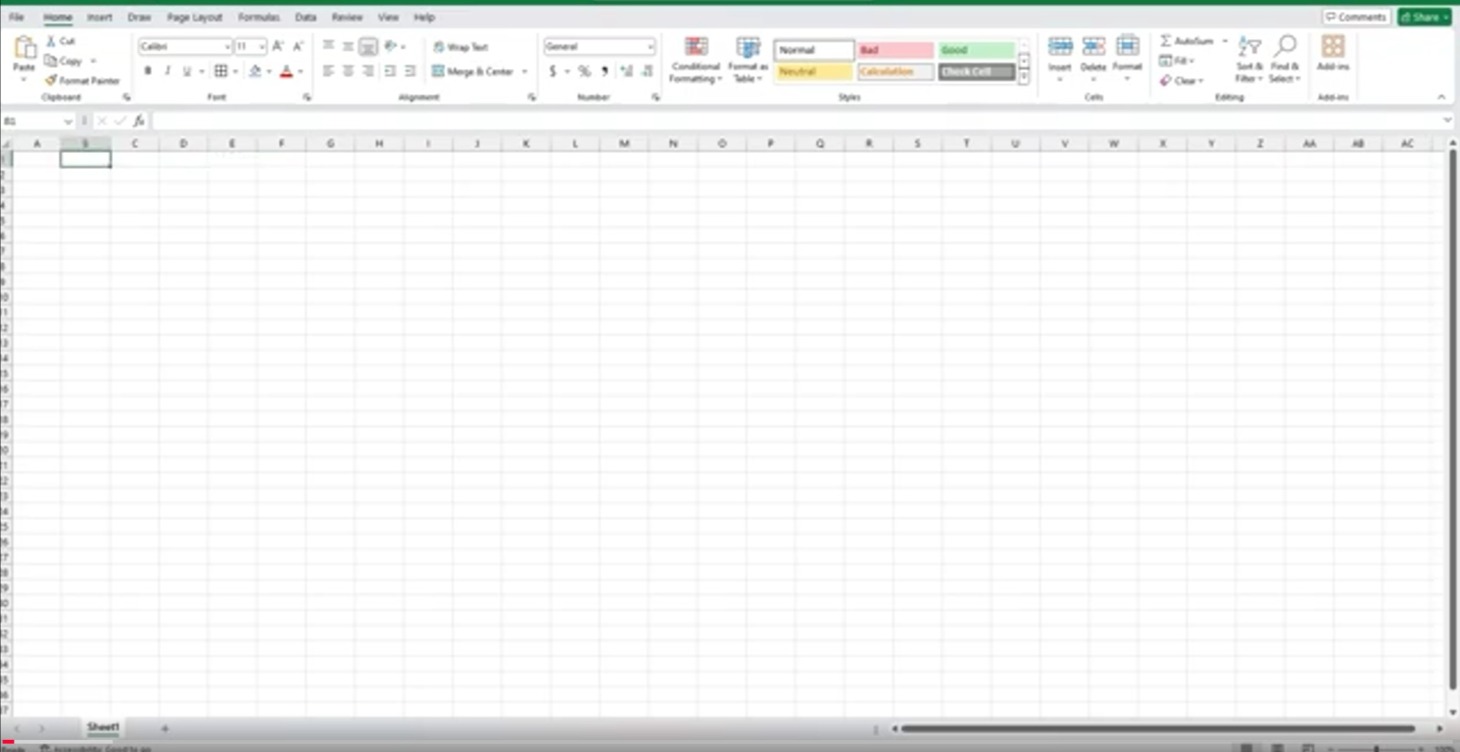The height and width of the screenshot is (752, 1460).
Task: Open the Add-ins button
Action: [1332, 53]
